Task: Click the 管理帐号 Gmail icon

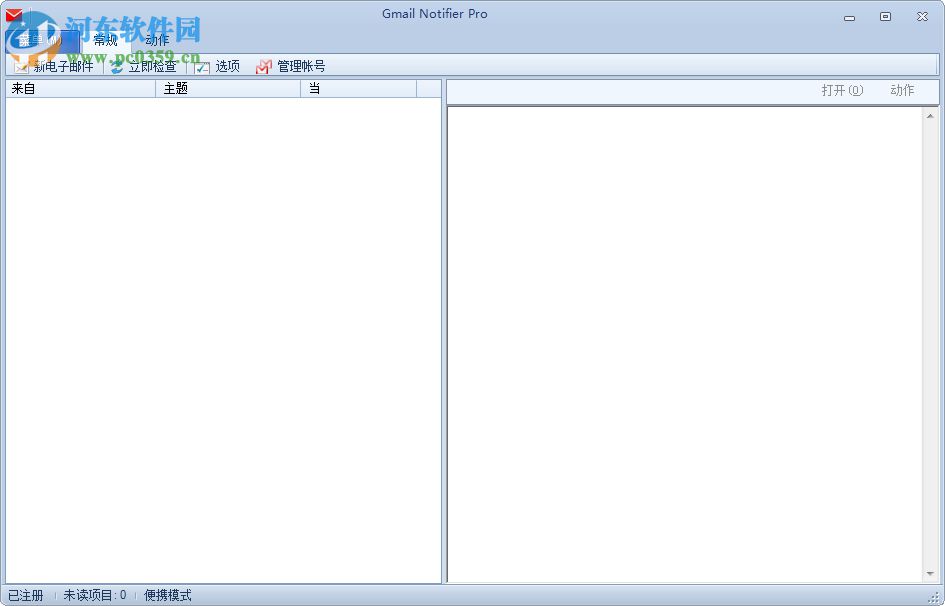Action: tap(263, 67)
